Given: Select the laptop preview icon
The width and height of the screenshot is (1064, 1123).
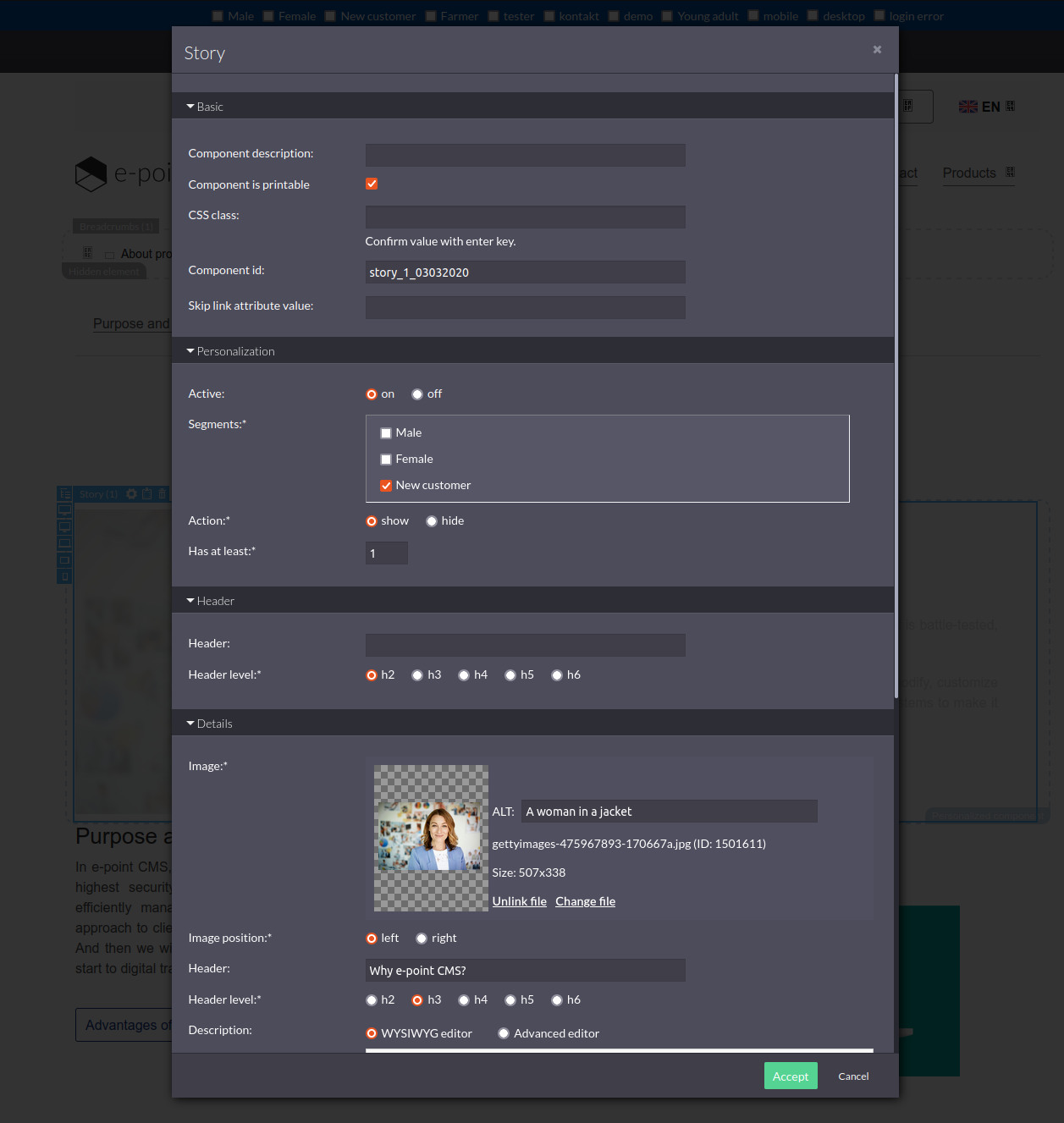Looking at the screenshot, I should pyautogui.click(x=64, y=542).
